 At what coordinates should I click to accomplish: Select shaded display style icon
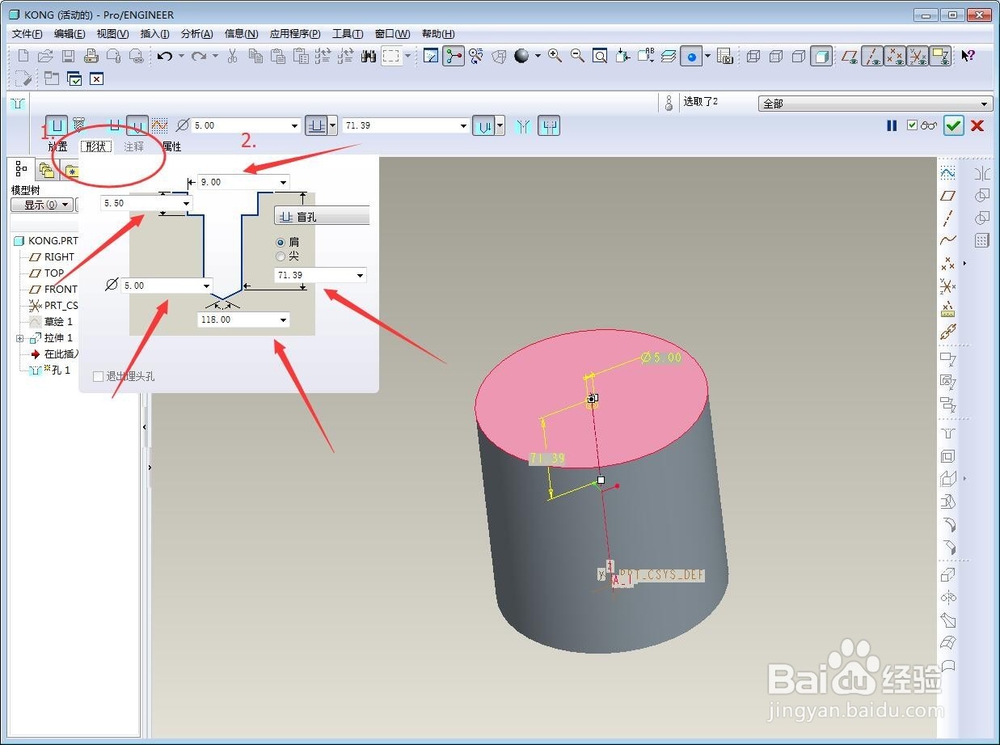pyautogui.click(x=821, y=56)
